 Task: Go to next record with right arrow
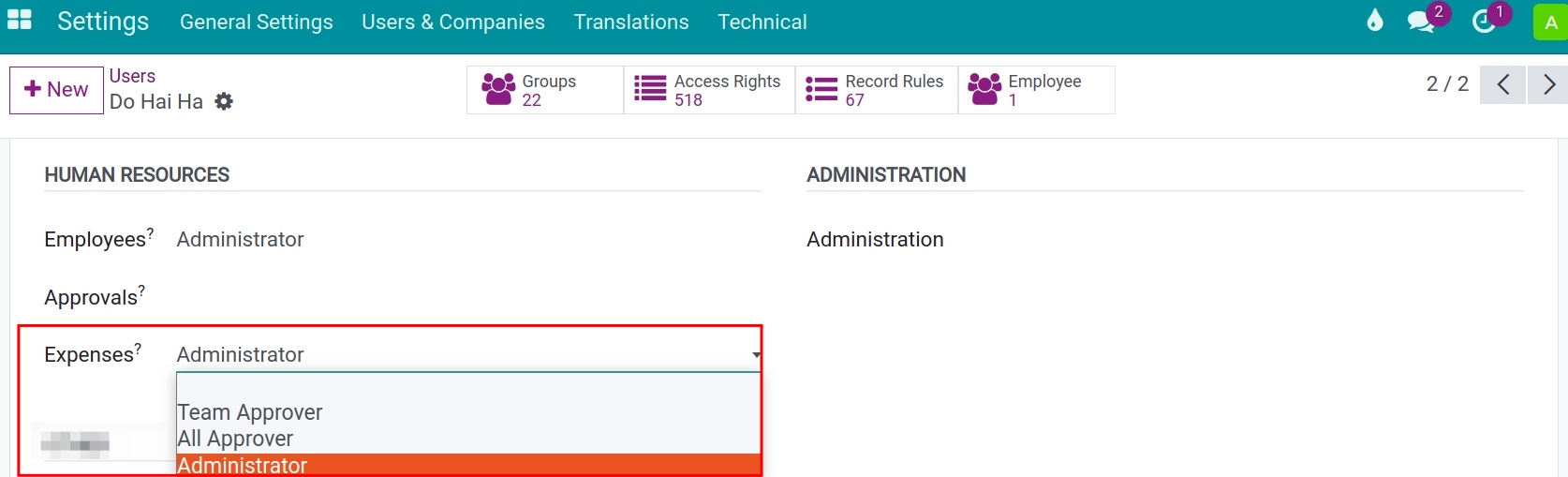click(x=1548, y=84)
